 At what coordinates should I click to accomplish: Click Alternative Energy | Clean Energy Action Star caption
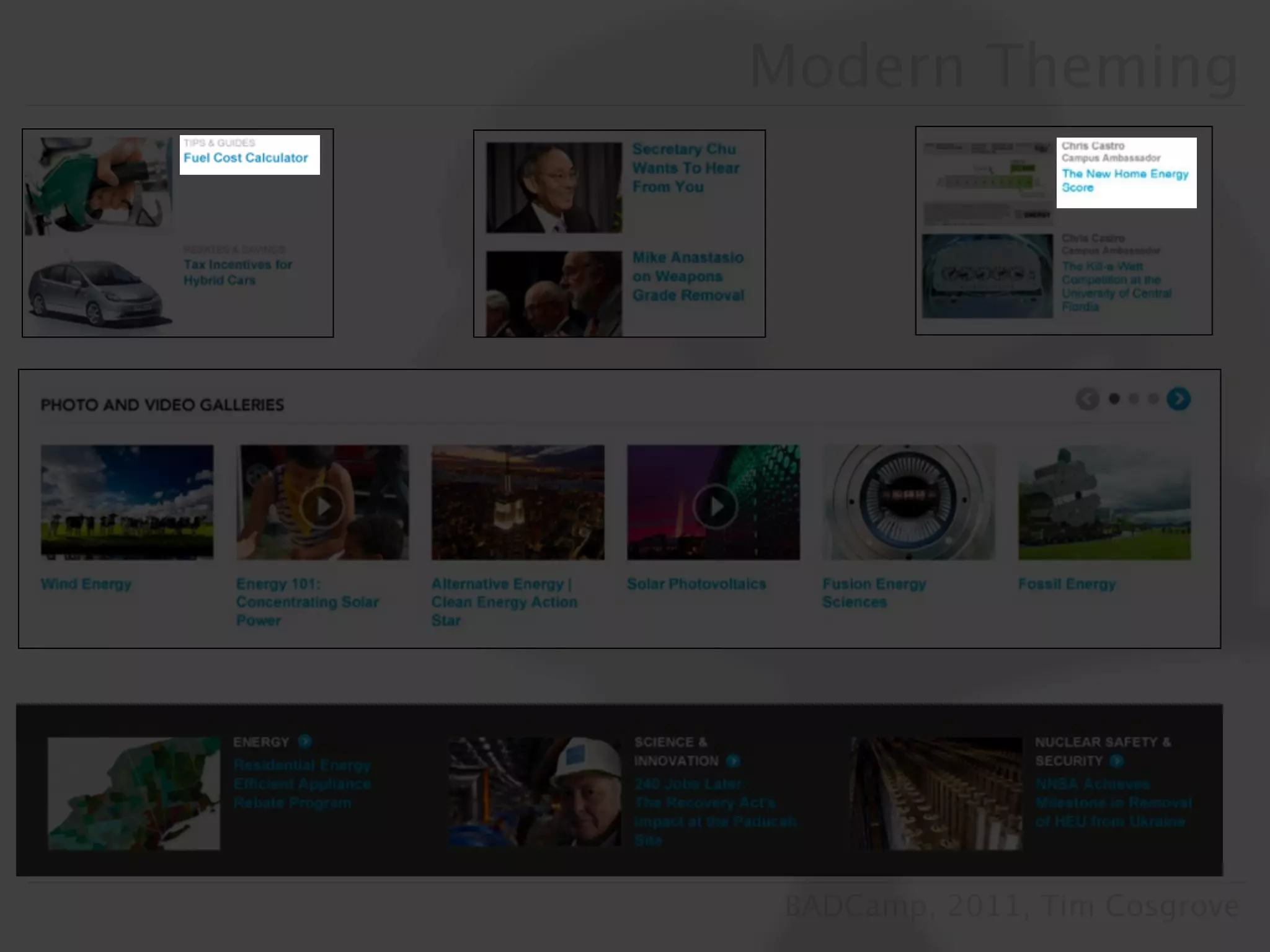coord(504,602)
